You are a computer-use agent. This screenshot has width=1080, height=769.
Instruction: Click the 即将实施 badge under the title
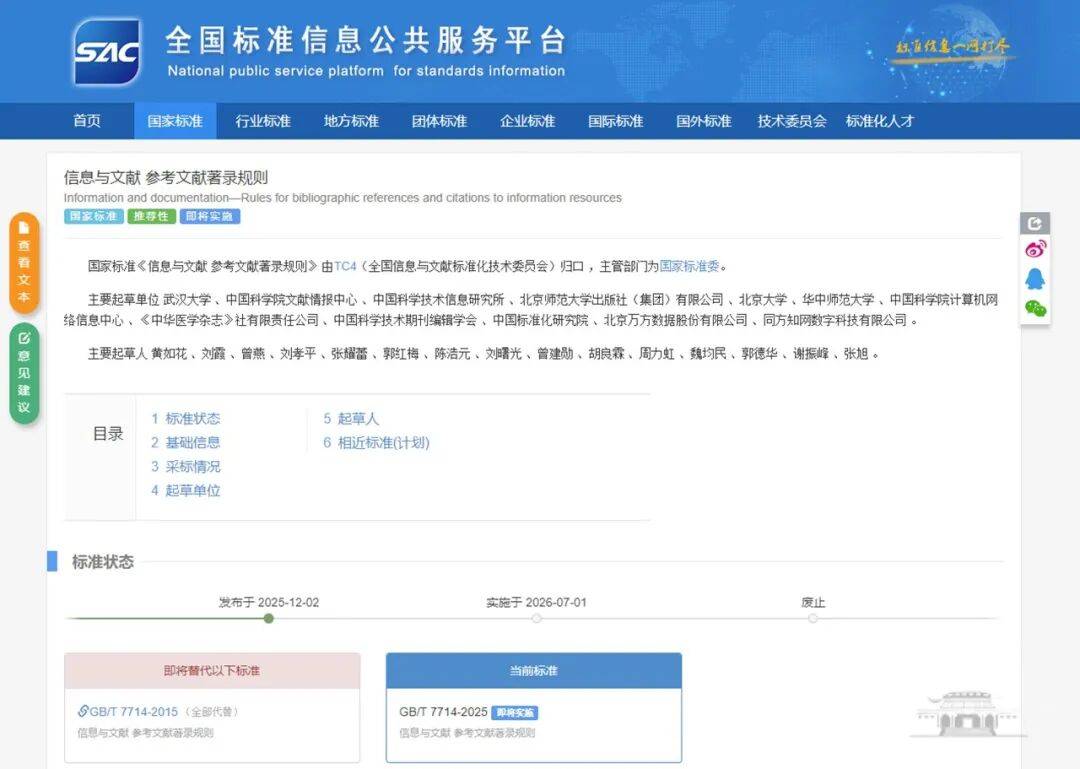point(209,216)
